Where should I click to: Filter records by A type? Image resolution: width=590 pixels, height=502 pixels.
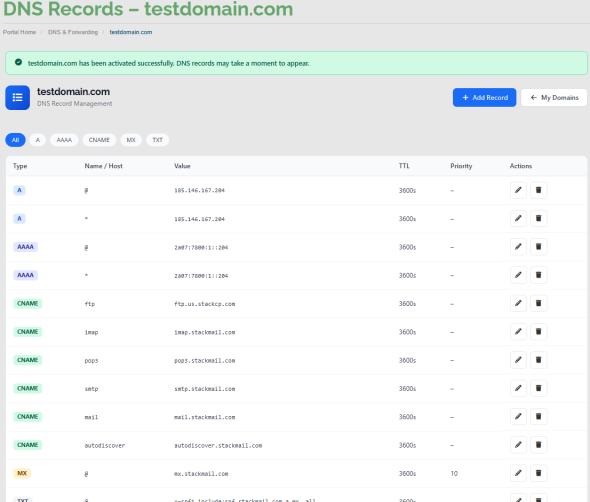(x=38, y=140)
